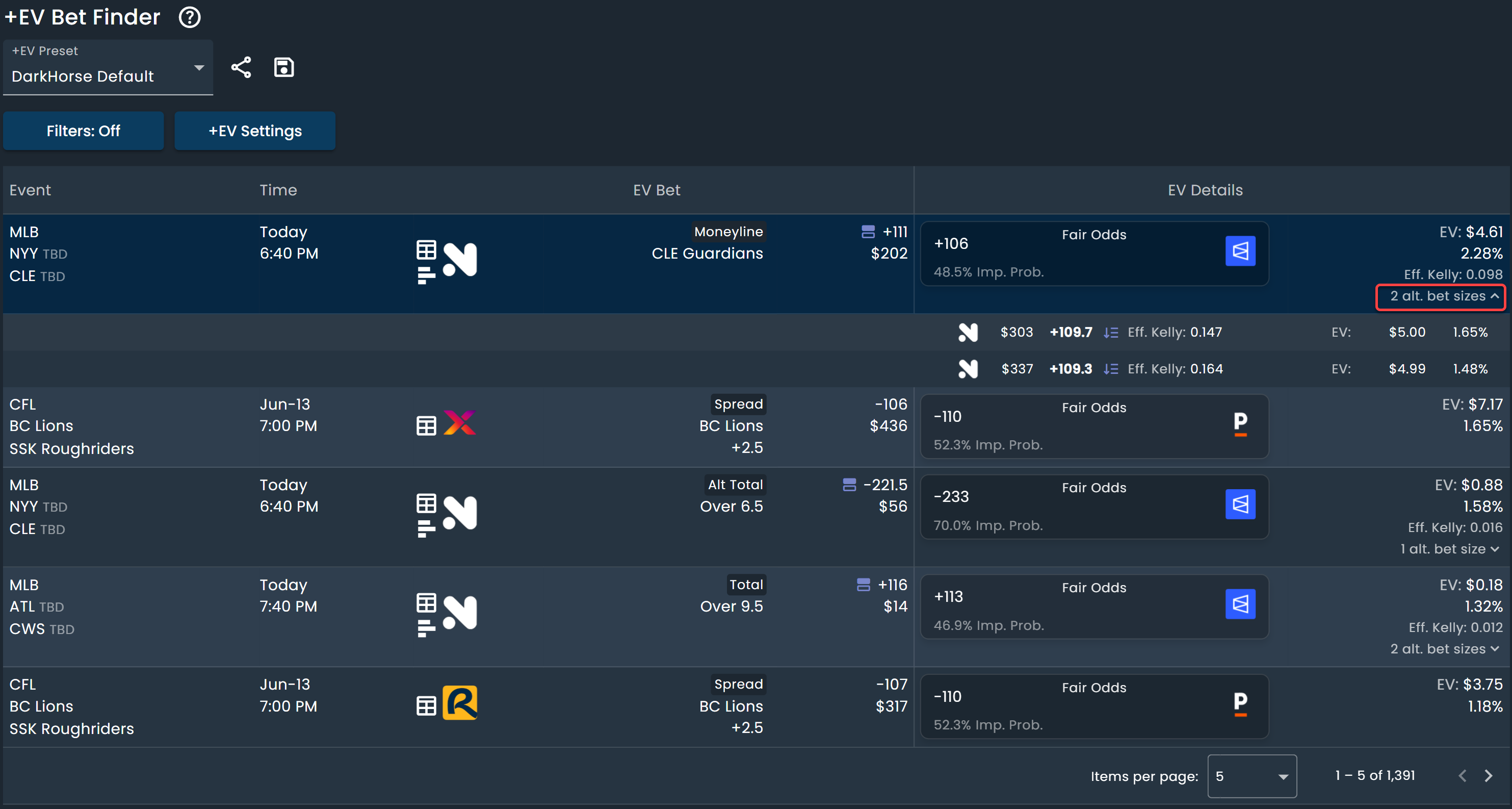Collapse the 2 alt. bet sizes expander for CLE Guardians
The width and height of the screenshot is (1512, 809).
[1441, 296]
